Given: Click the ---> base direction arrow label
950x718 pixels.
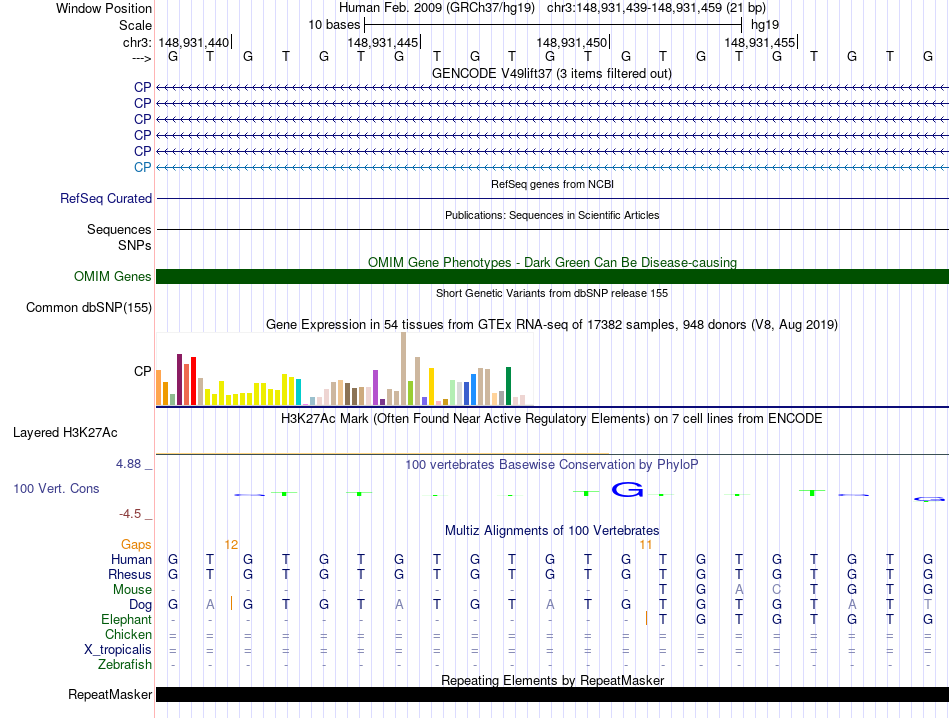Looking at the screenshot, I should point(141,58).
